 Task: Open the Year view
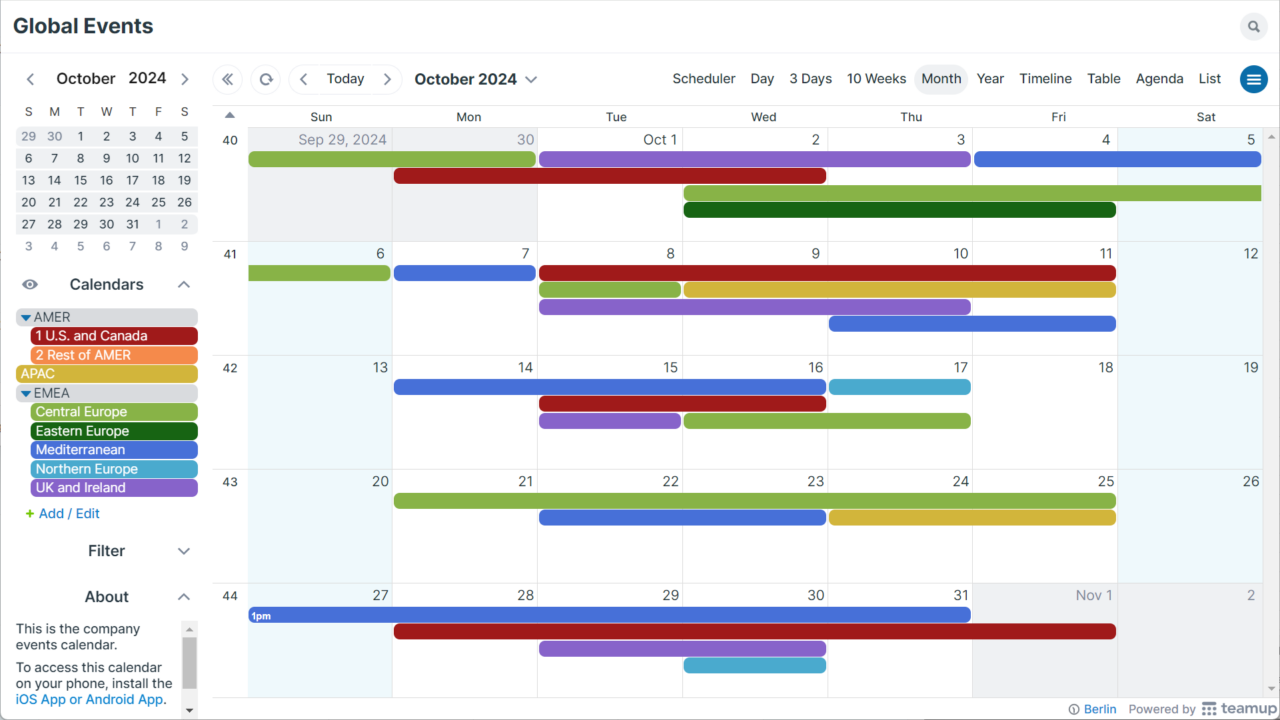coord(990,78)
